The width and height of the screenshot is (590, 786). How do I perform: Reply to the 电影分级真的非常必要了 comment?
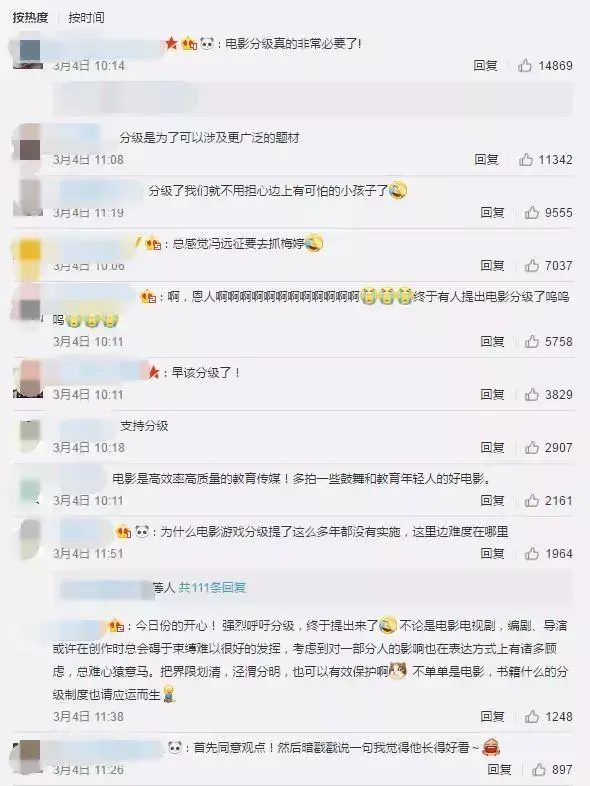(485, 65)
